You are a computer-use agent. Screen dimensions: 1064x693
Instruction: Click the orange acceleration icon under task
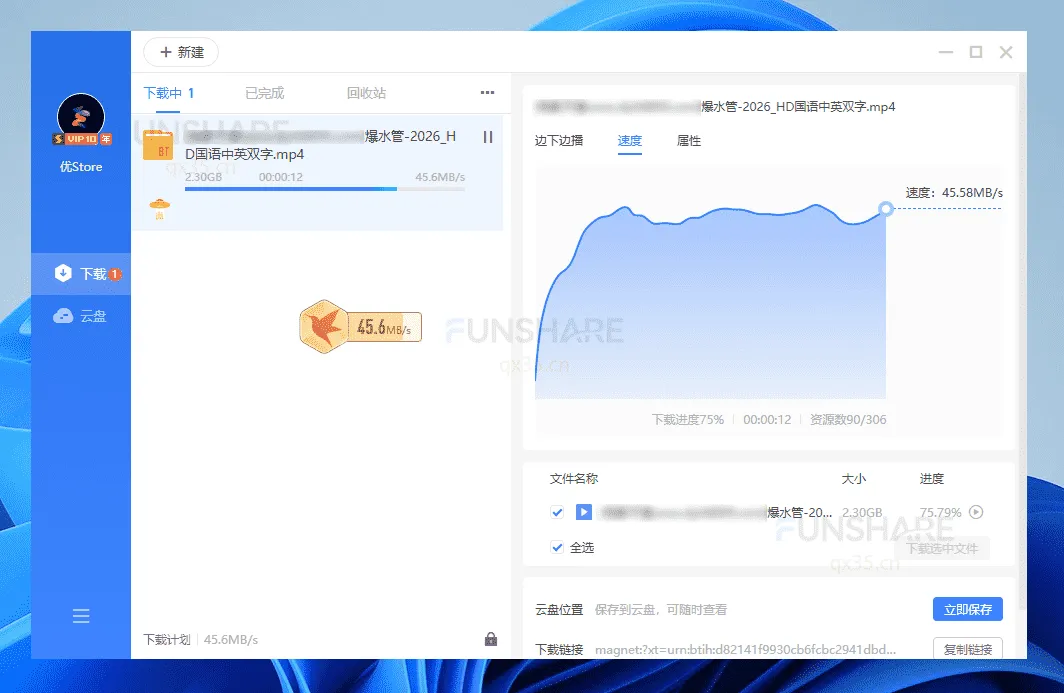click(159, 208)
